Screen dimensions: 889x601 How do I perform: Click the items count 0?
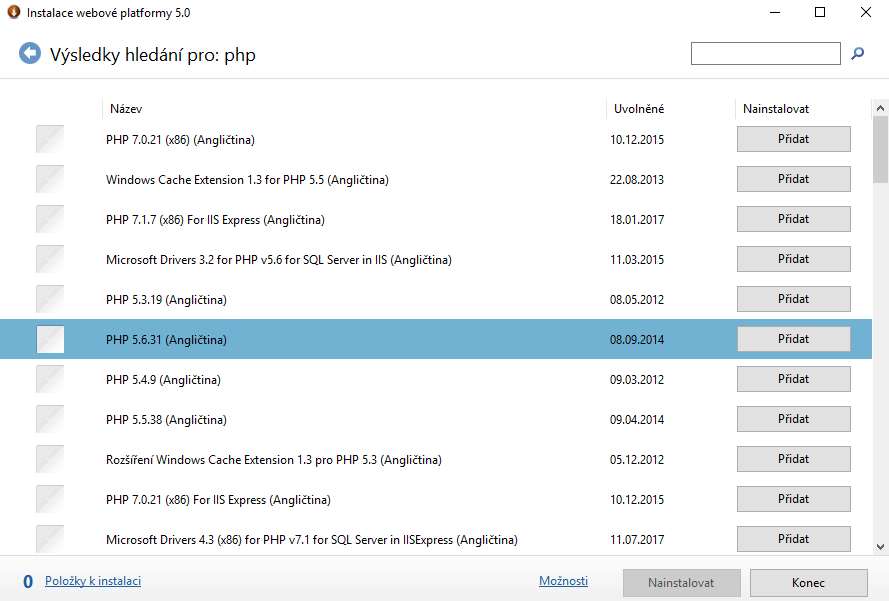(28, 581)
